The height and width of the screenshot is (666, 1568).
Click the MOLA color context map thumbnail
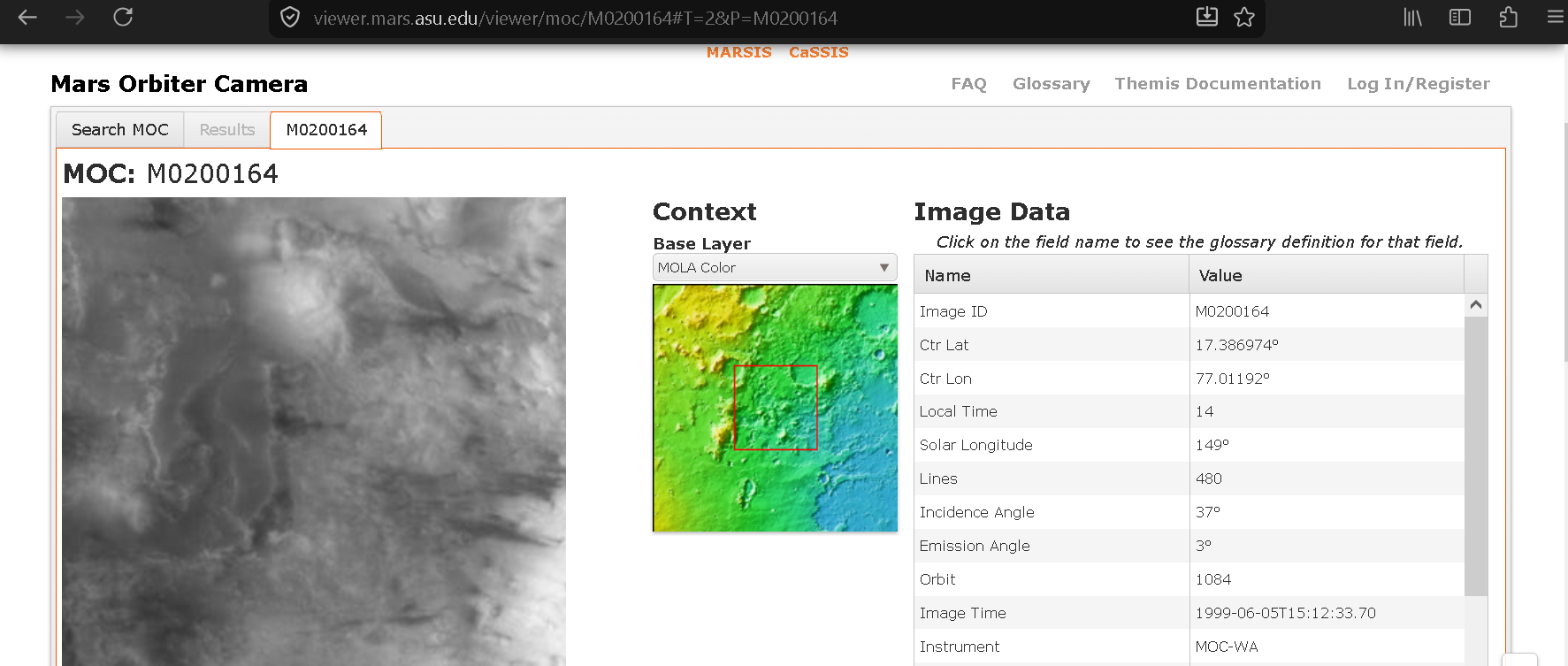pos(775,408)
